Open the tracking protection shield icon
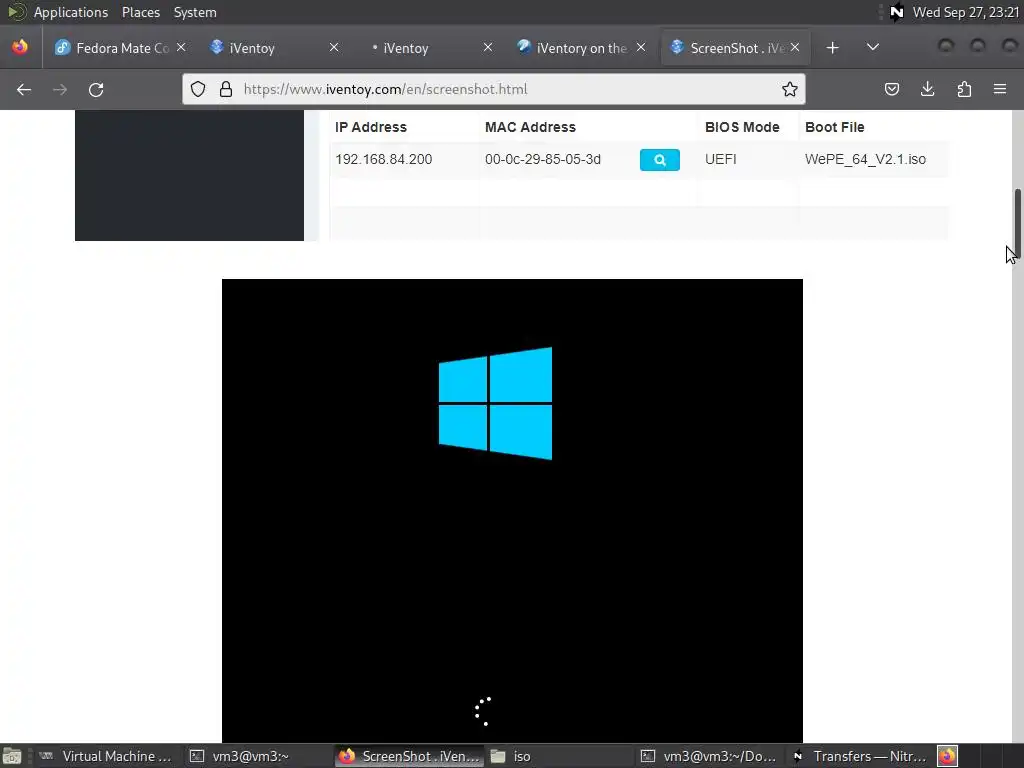This screenshot has width=1024, height=768. (x=198, y=89)
